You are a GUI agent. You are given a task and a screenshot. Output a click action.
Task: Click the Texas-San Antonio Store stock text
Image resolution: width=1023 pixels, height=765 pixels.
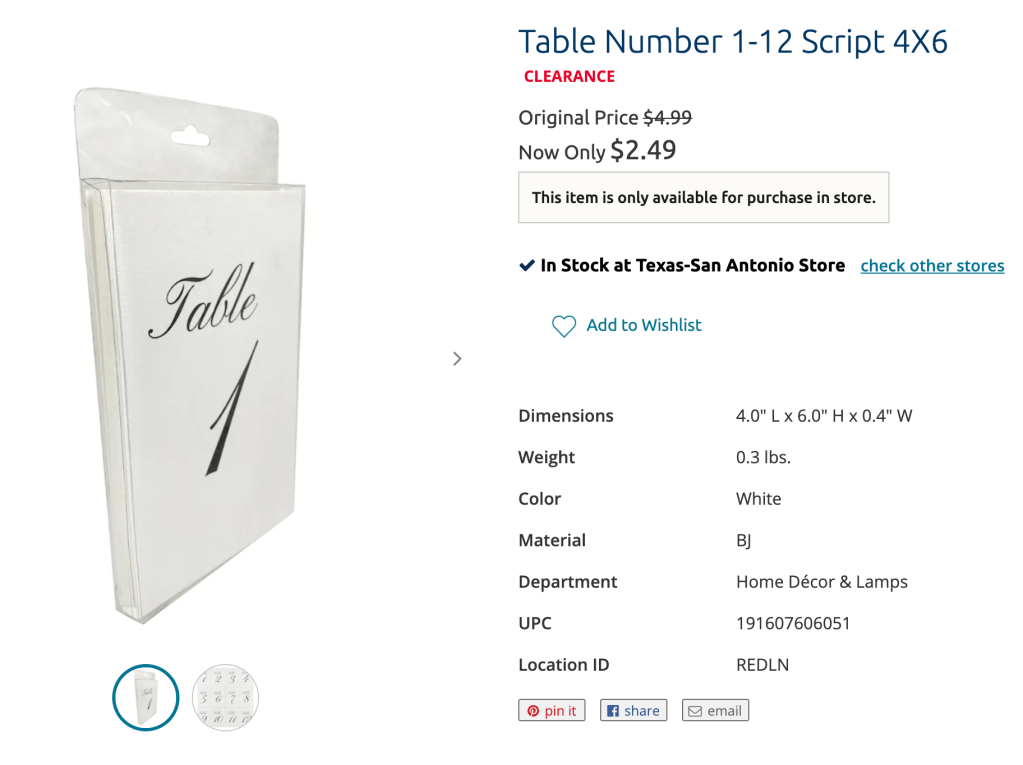coord(692,266)
